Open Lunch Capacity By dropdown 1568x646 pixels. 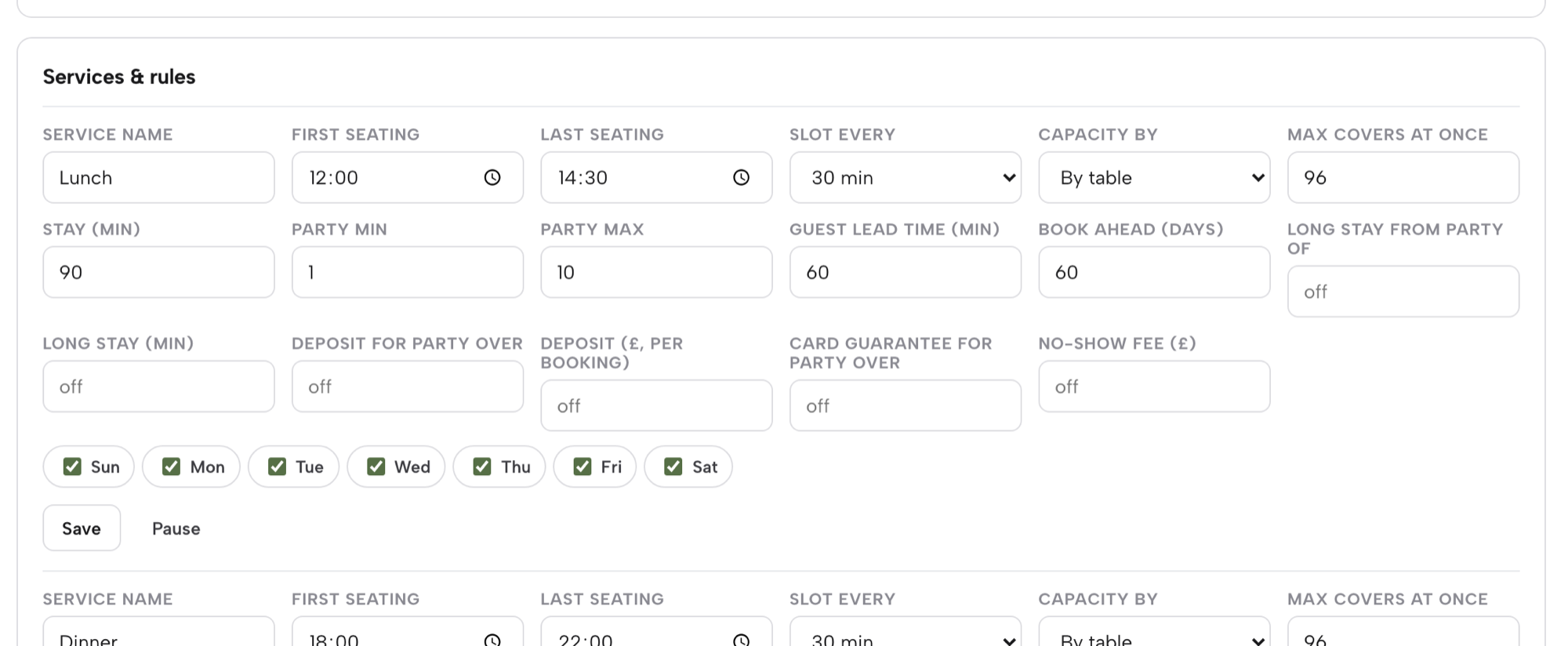(1154, 177)
